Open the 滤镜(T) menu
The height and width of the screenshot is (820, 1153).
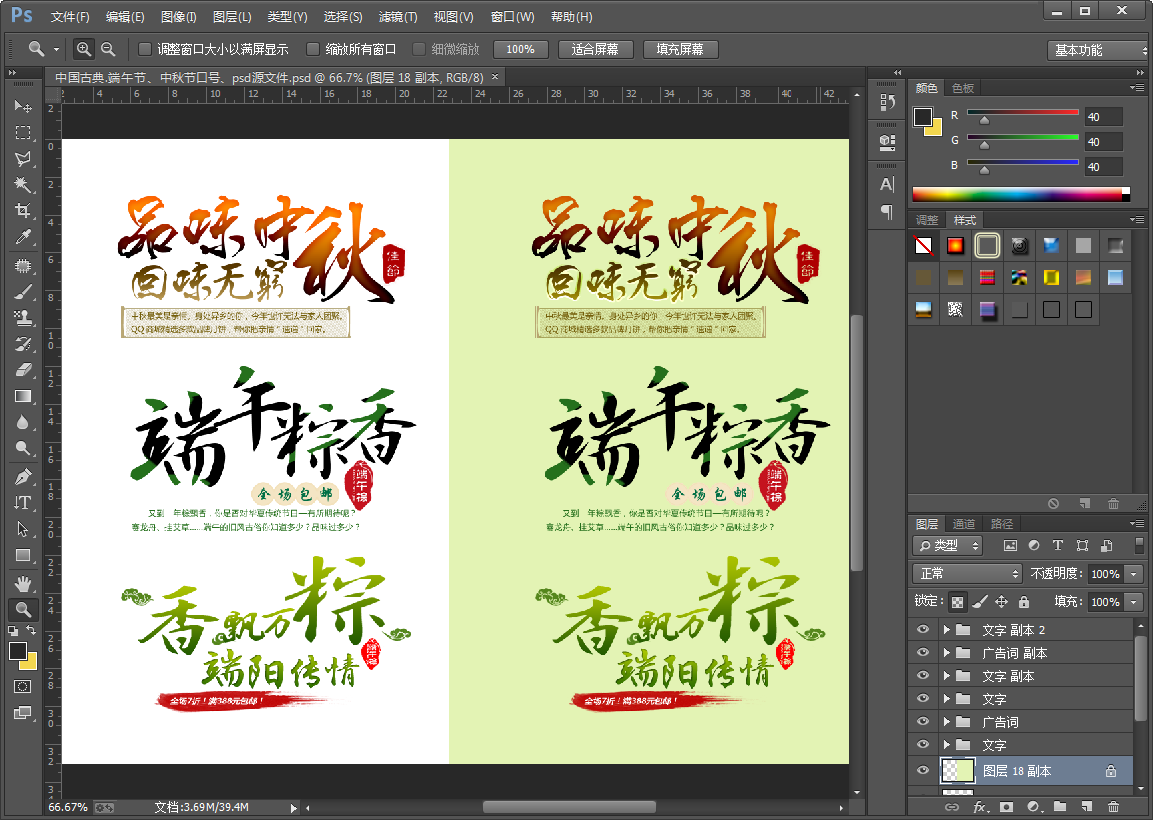[x=398, y=17]
